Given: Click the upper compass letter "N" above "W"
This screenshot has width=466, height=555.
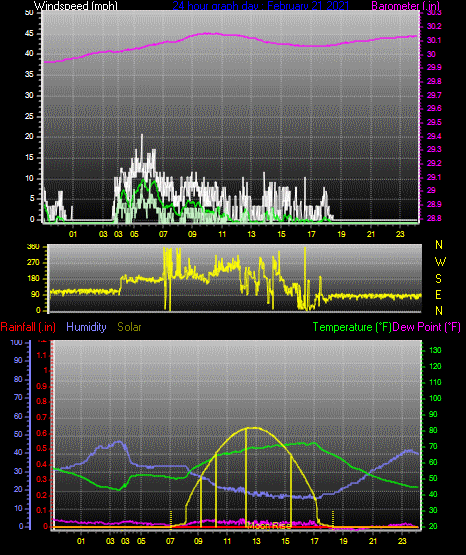Looking at the screenshot, I should 439,245.
